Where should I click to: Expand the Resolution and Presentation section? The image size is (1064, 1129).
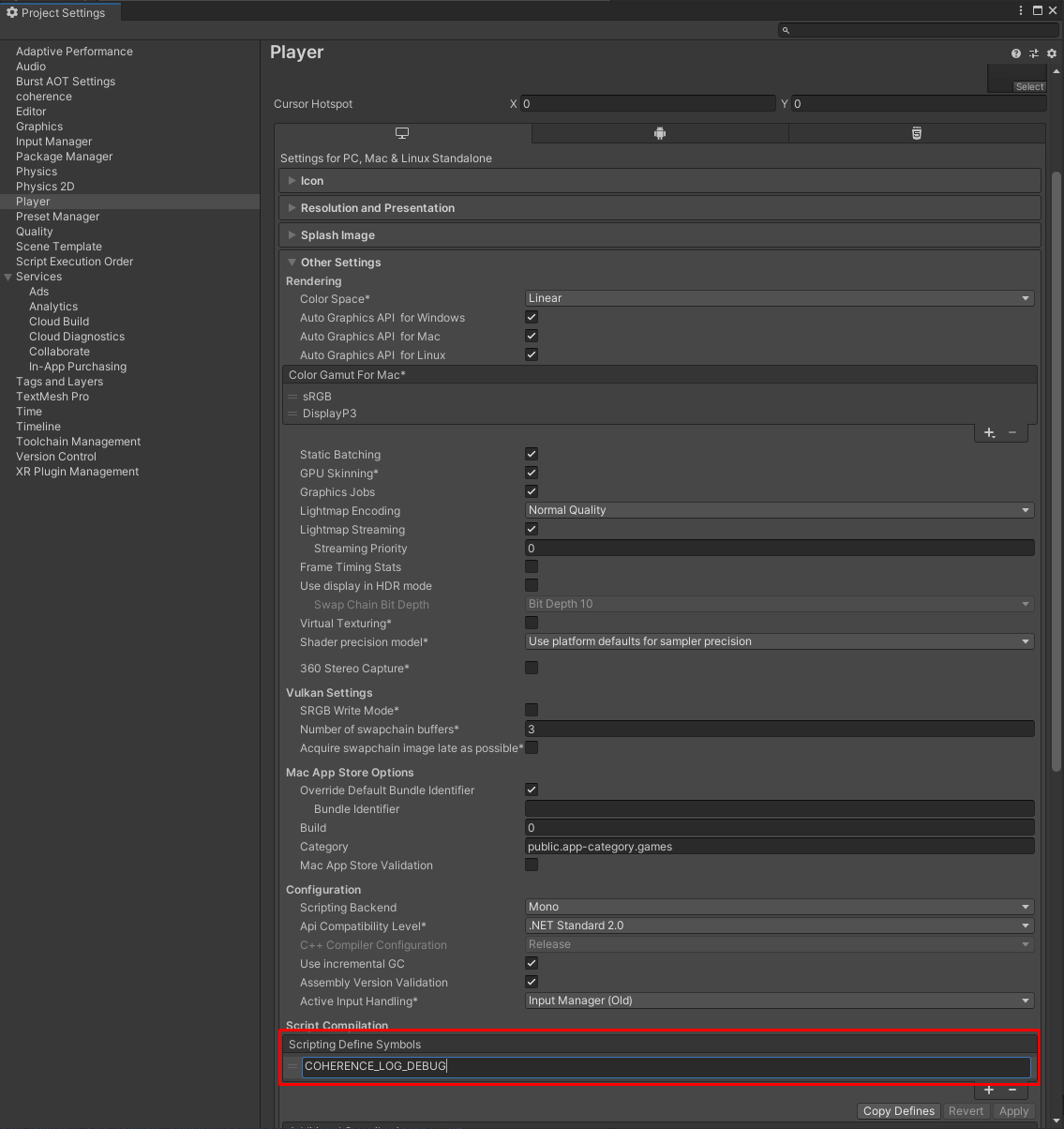point(378,208)
